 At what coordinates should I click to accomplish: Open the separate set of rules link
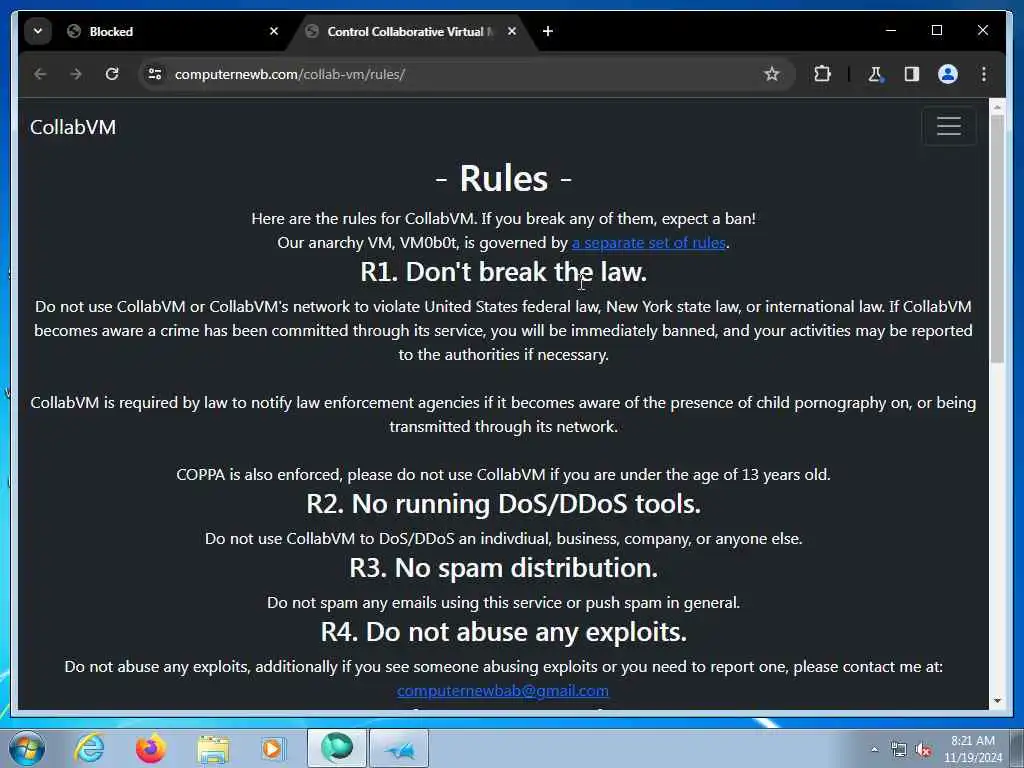[648, 243]
